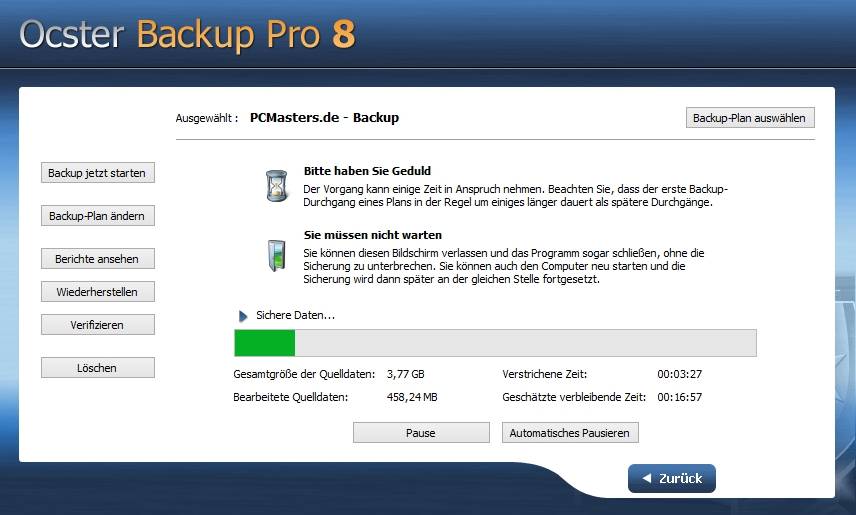The image size is (856, 515).
Task: Click the Zurück back arrow icon
Action: 647,478
